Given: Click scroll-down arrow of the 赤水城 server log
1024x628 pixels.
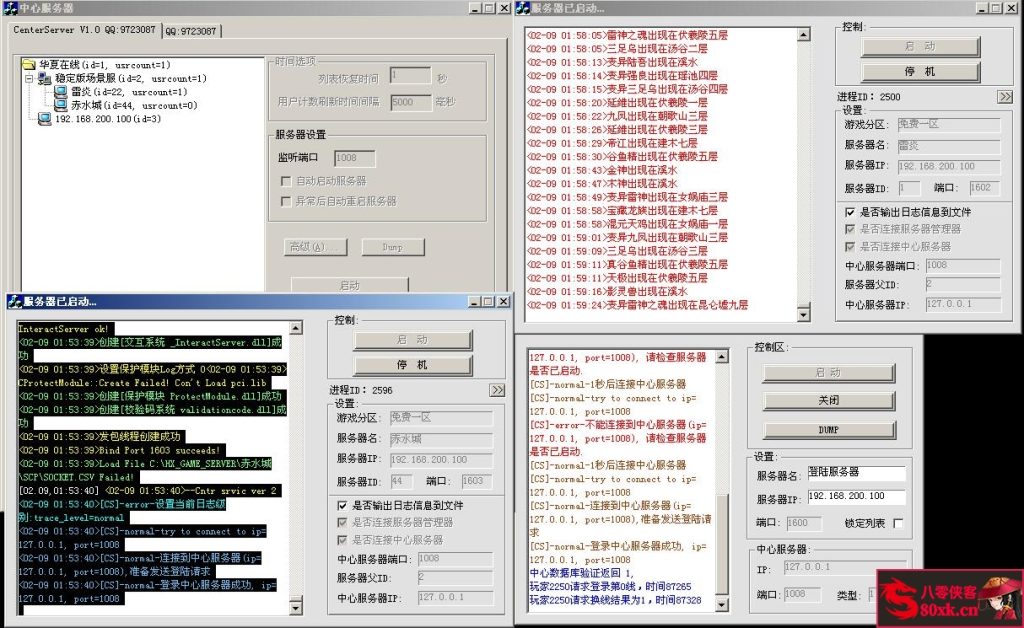Looking at the screenshot, I should 296,608.
